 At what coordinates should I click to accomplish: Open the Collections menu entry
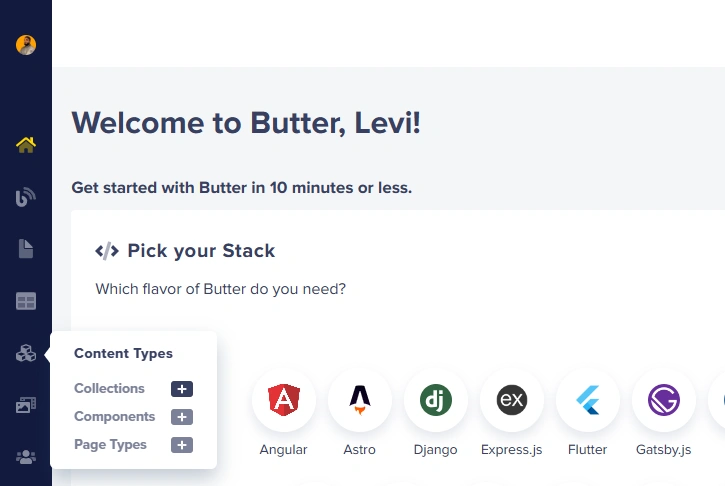[x=109, y=388]
